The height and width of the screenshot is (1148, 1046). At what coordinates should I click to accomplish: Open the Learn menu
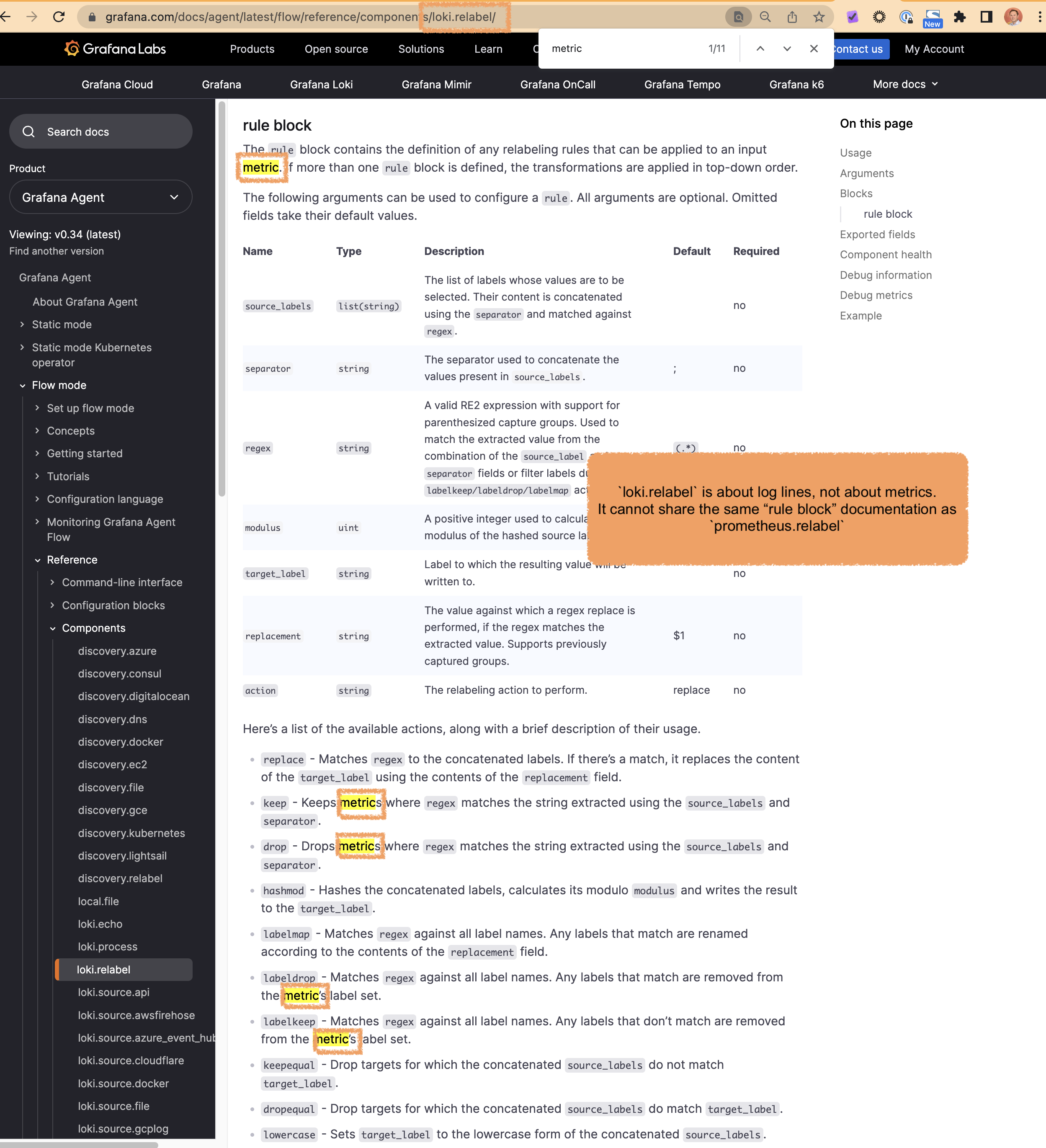488,49
